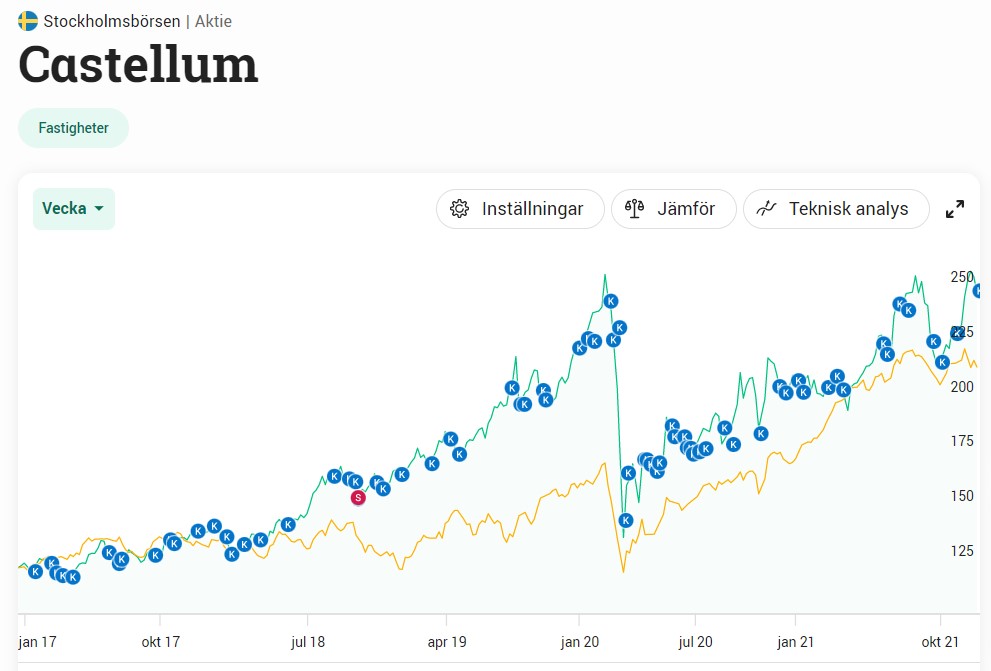Click the K marker at 2020 crash bottom
Screen dimensions: 991x671
click(626, 520)
